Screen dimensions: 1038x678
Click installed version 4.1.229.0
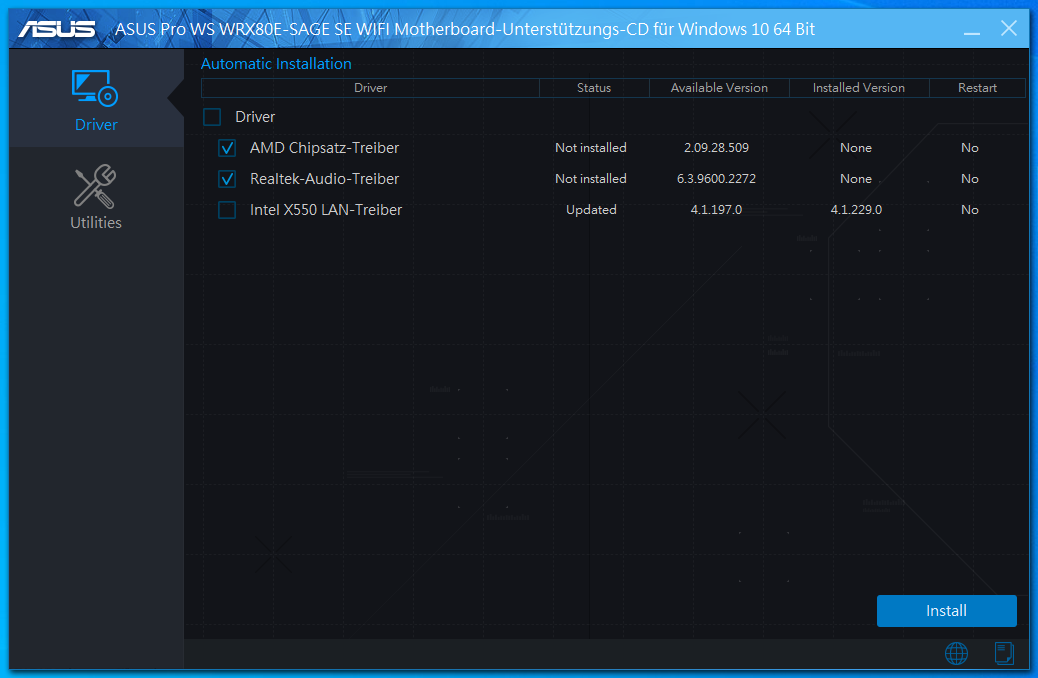(x=856, y=210)
